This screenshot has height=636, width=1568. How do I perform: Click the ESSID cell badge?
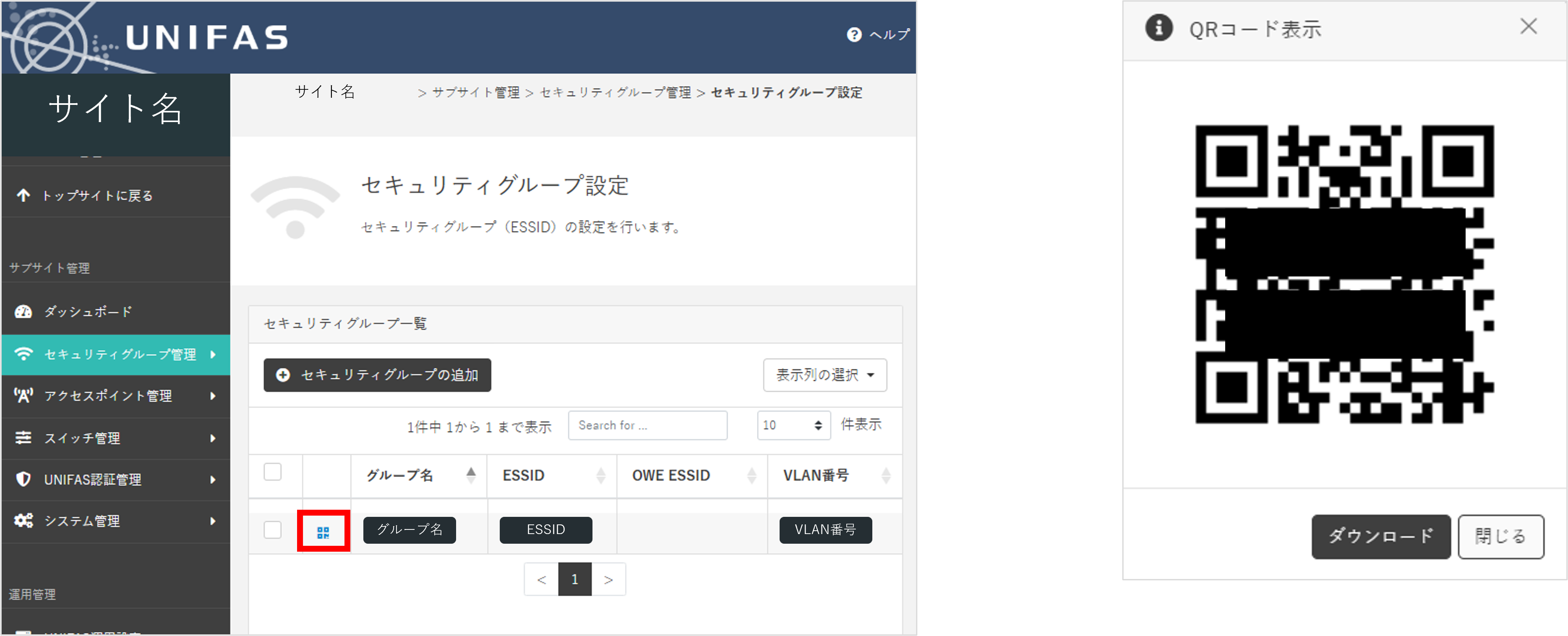pyautogui.click(x=546, y=529)
